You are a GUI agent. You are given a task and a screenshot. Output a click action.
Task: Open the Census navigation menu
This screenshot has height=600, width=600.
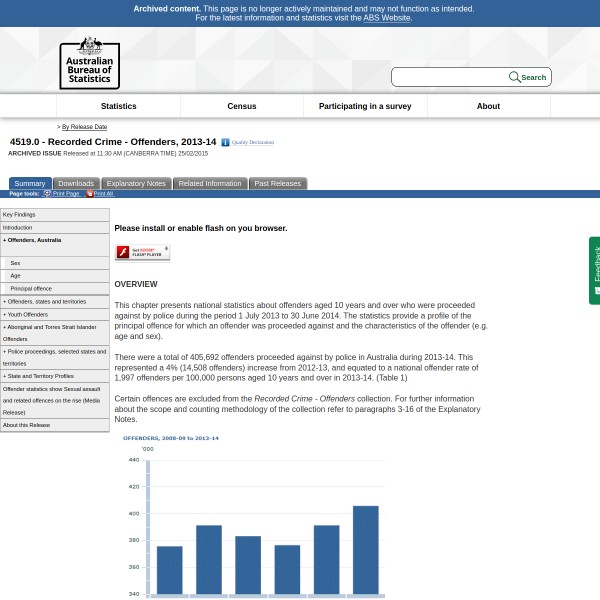tap(242, 106)
